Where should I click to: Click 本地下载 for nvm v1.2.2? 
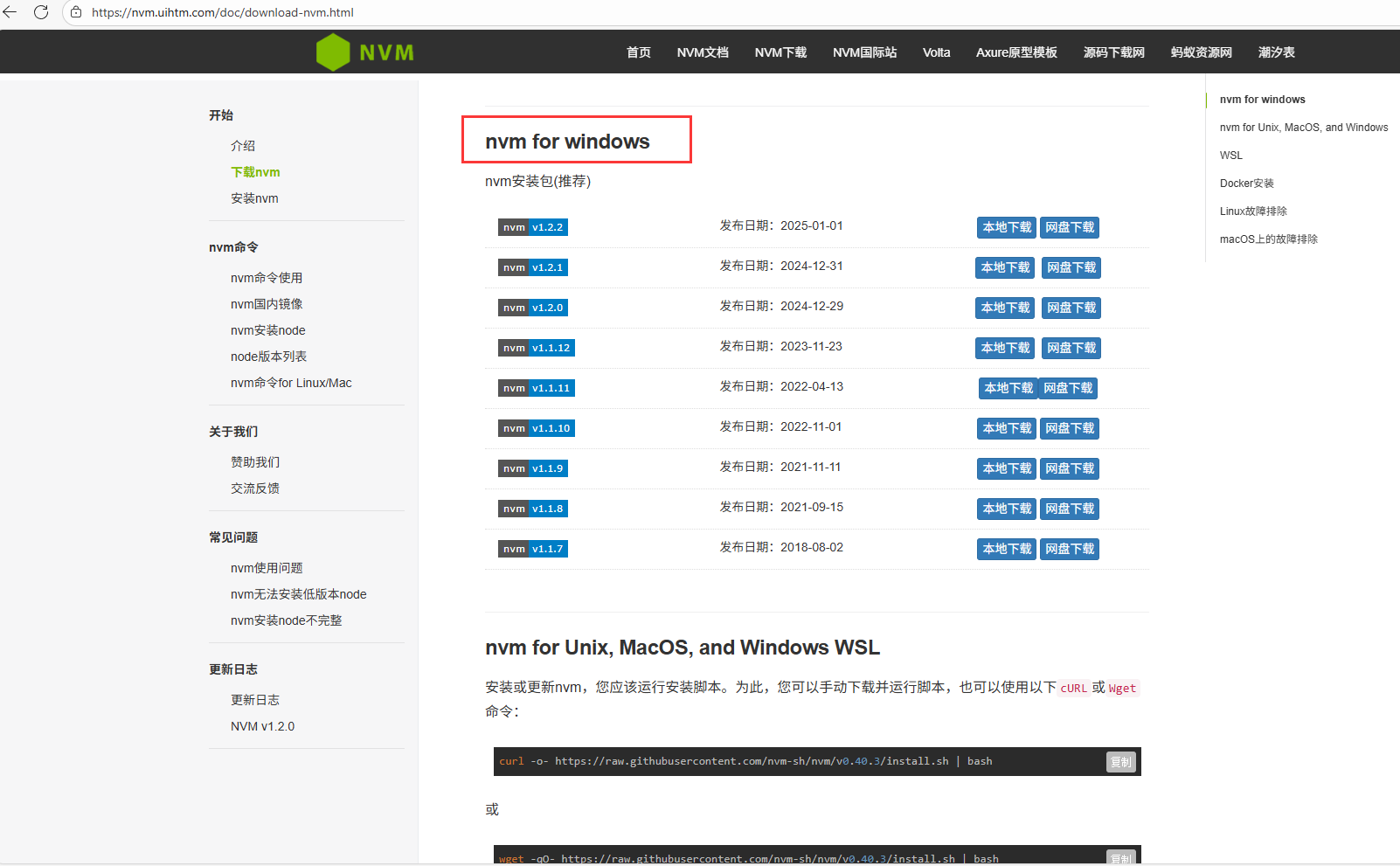1007,227
